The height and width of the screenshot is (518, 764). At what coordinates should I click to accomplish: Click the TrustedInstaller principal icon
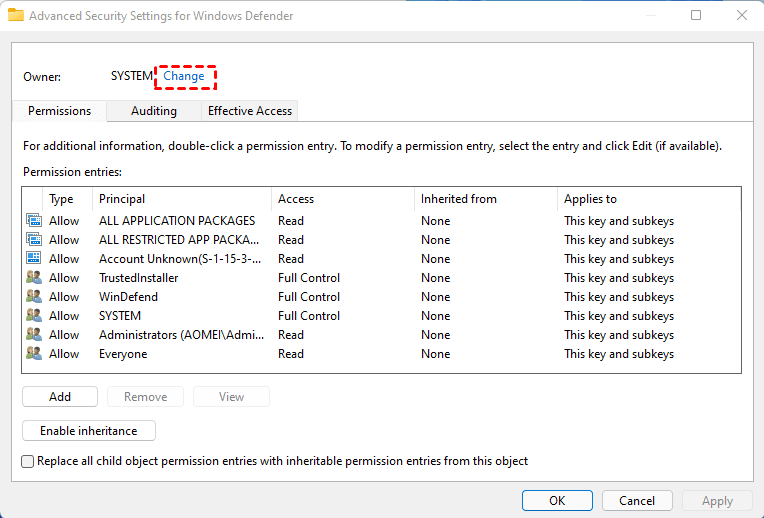point(34,278)
